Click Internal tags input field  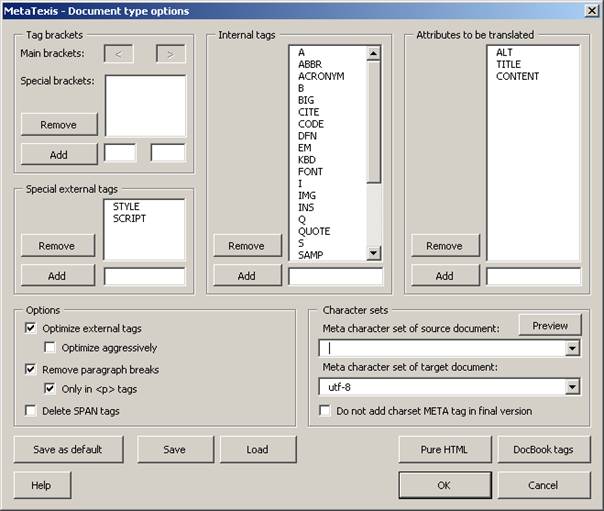click(x=336, y=276)
